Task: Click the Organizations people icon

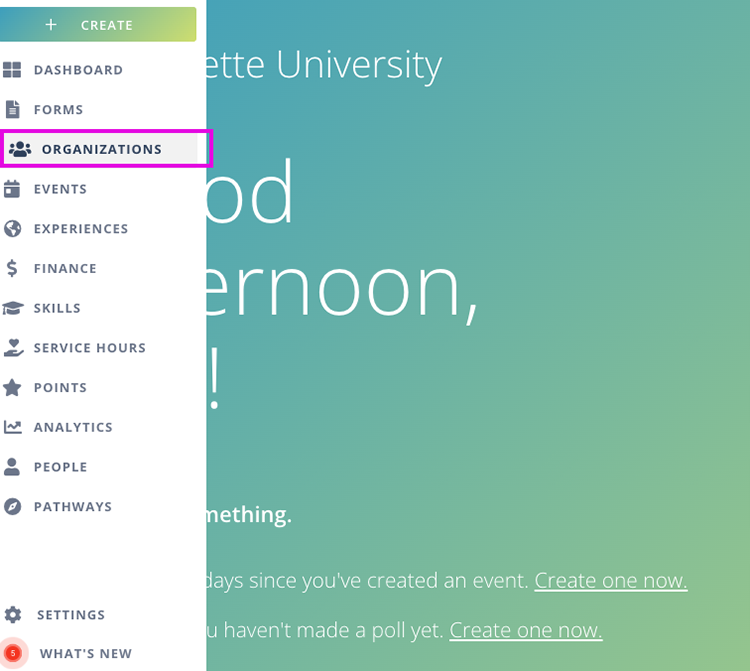Action: (20, 149)
